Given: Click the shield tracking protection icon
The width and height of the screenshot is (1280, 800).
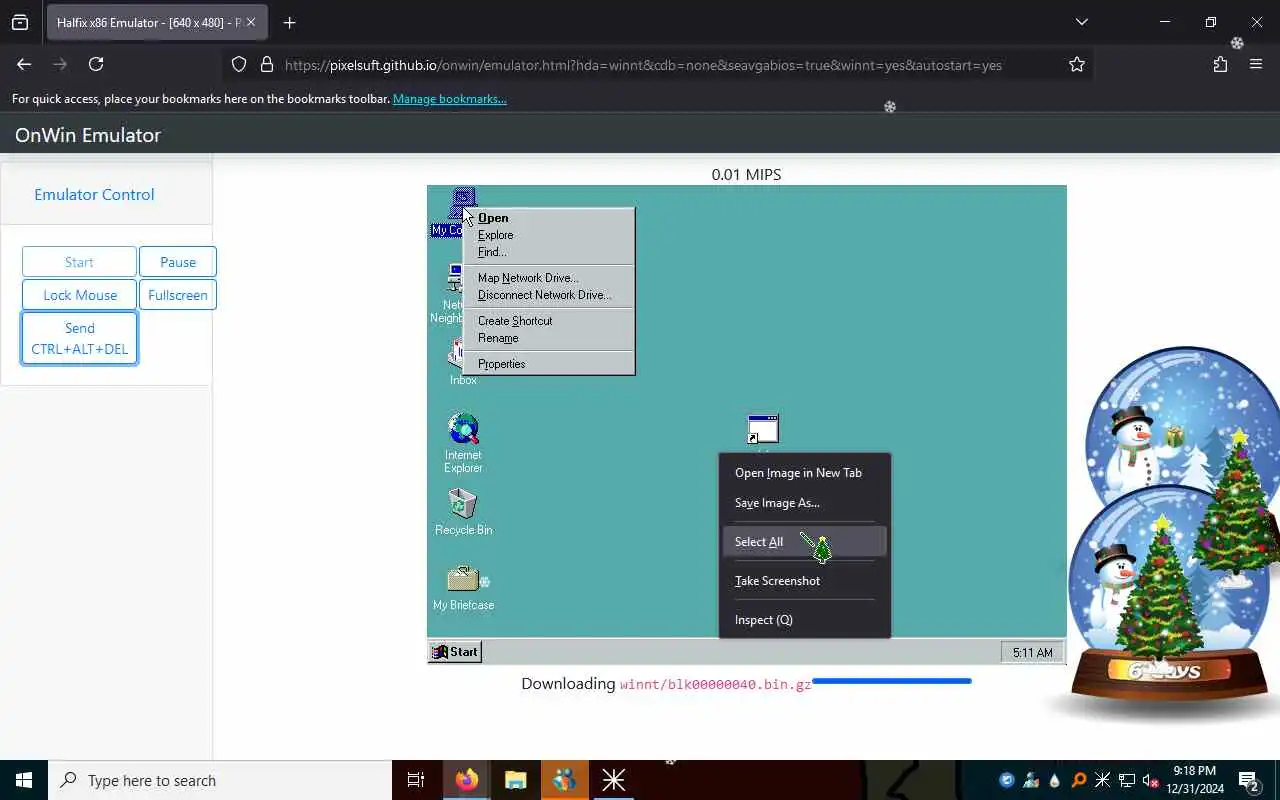Looking at the screenshot, I should pos(239,64).
